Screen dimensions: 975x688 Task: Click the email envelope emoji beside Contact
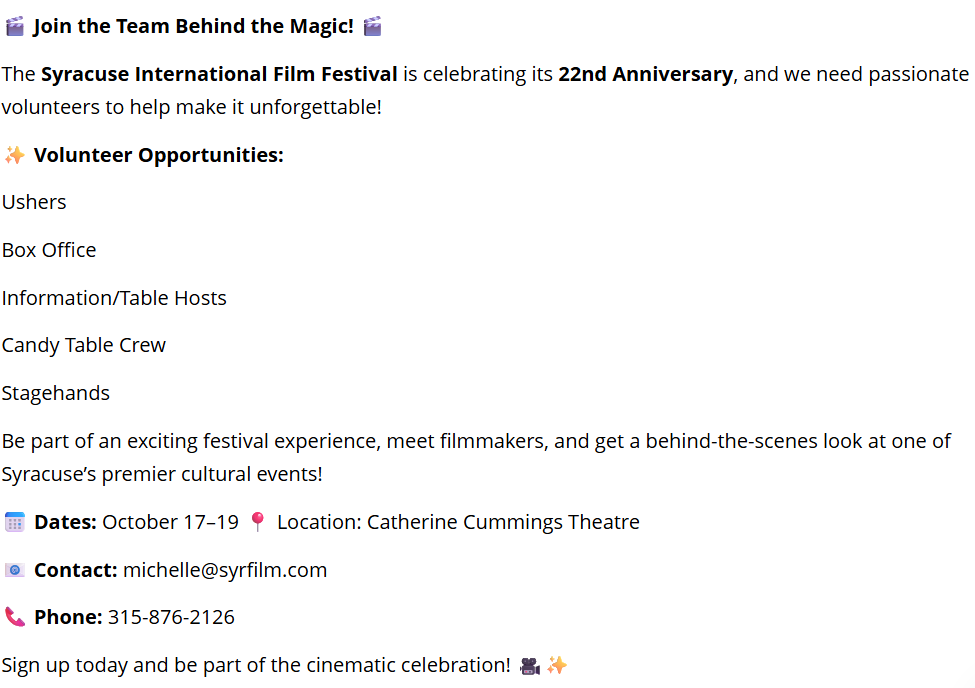[14, 570]
